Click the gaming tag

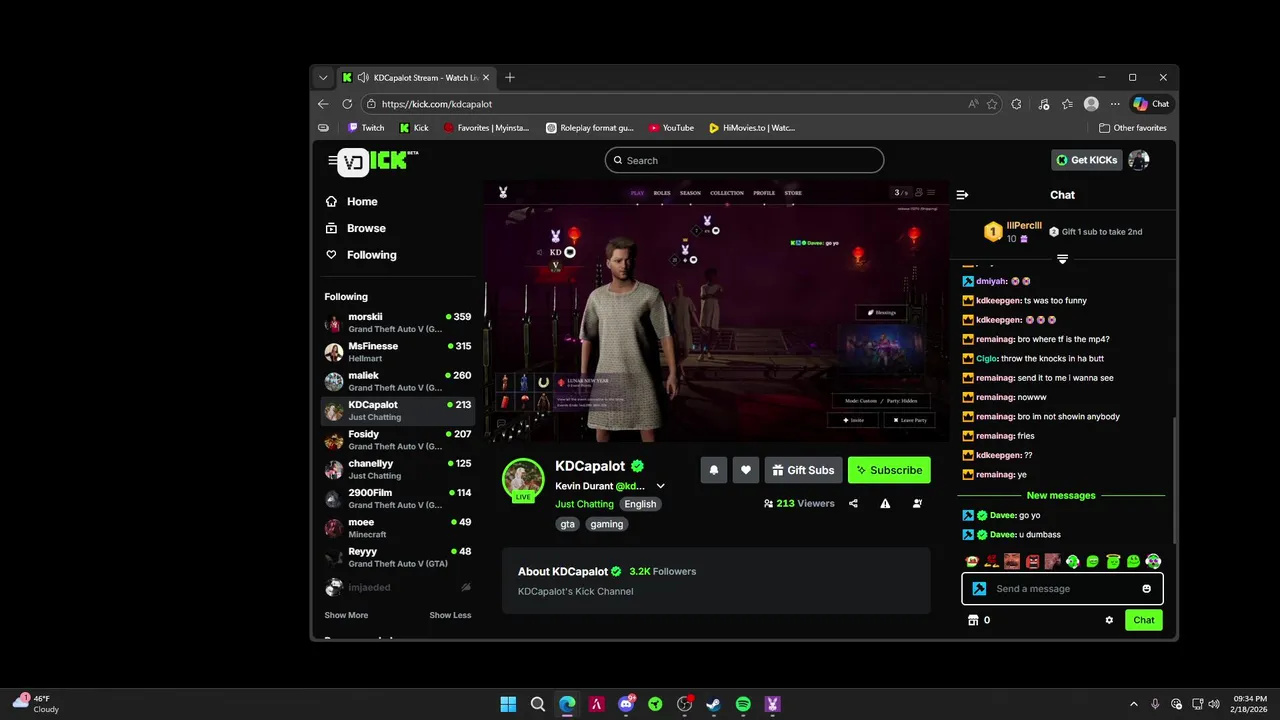pos(606,524)
